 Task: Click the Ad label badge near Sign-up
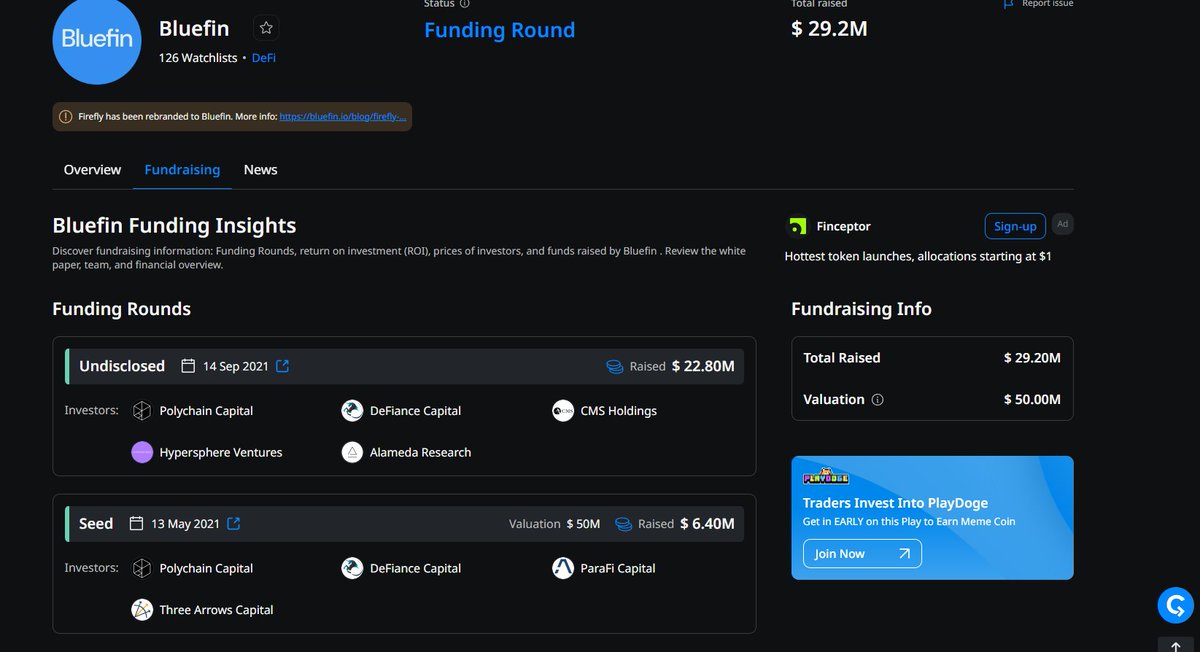pos(1063,224)
